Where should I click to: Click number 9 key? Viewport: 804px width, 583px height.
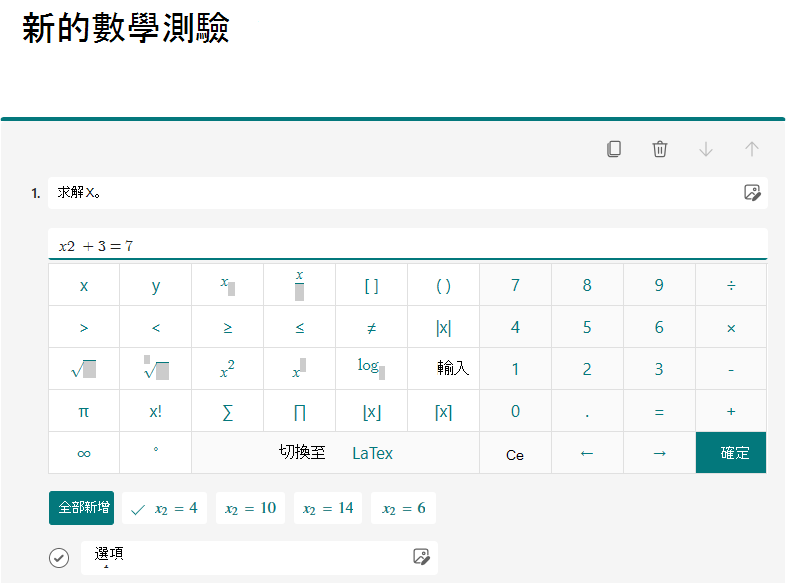point(659,285)
